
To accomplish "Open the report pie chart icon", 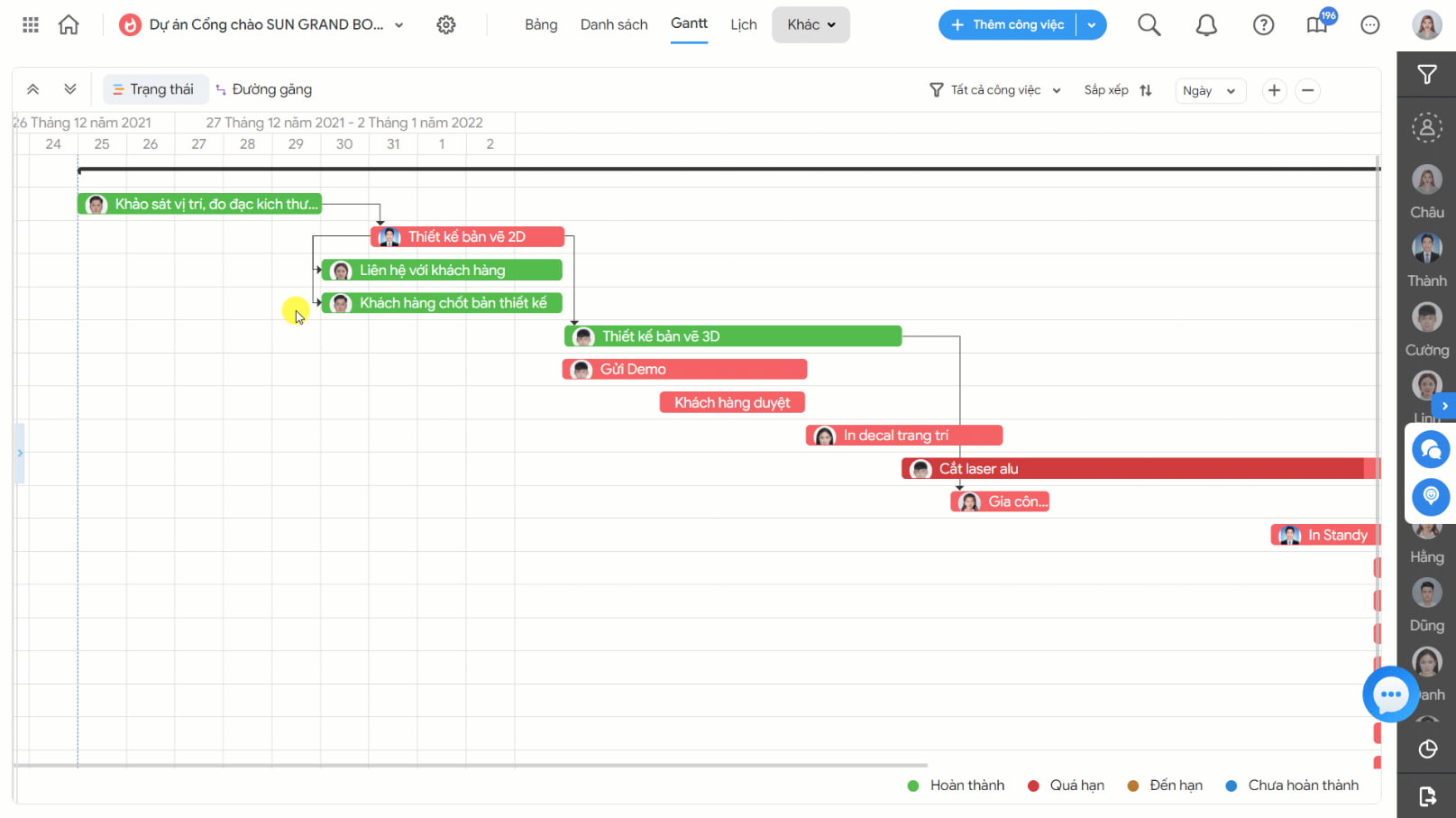I will [x=1427, y=749].
